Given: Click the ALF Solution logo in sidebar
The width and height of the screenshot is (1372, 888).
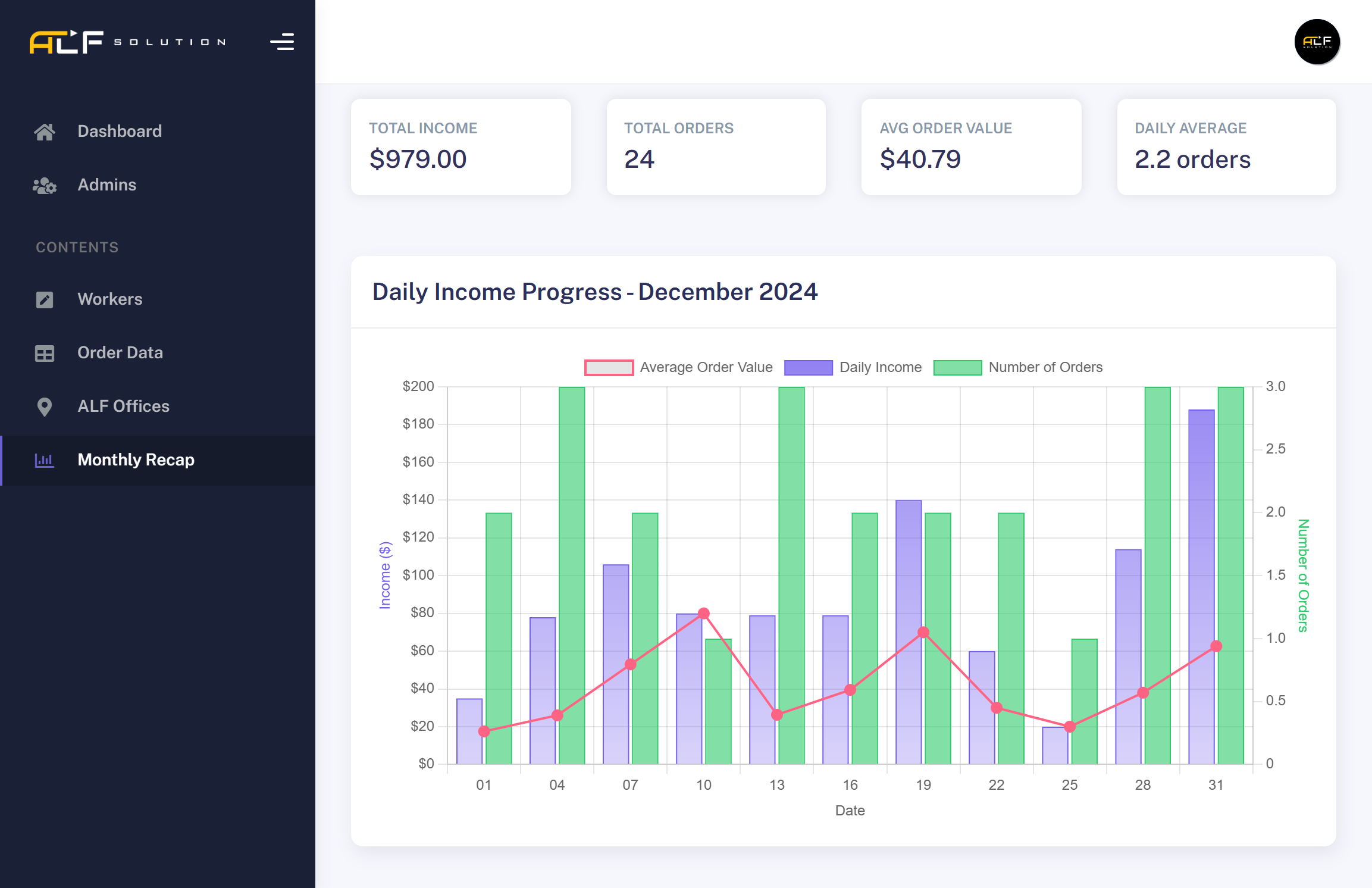Looking at the screenshot, I should coord(128,42).
